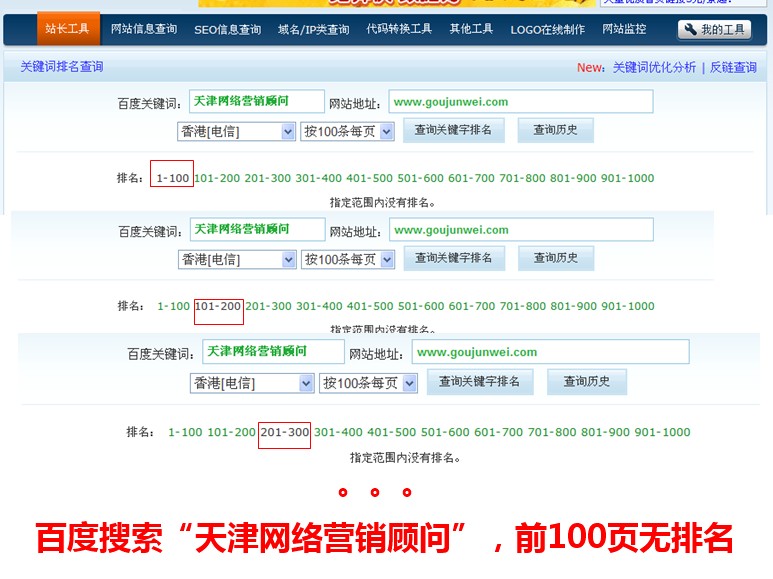Image resolution: width=773 pixels, height=579 pixels.
Task: Open the 网站信息查询 menu
Action: click(x=144, y=29)
